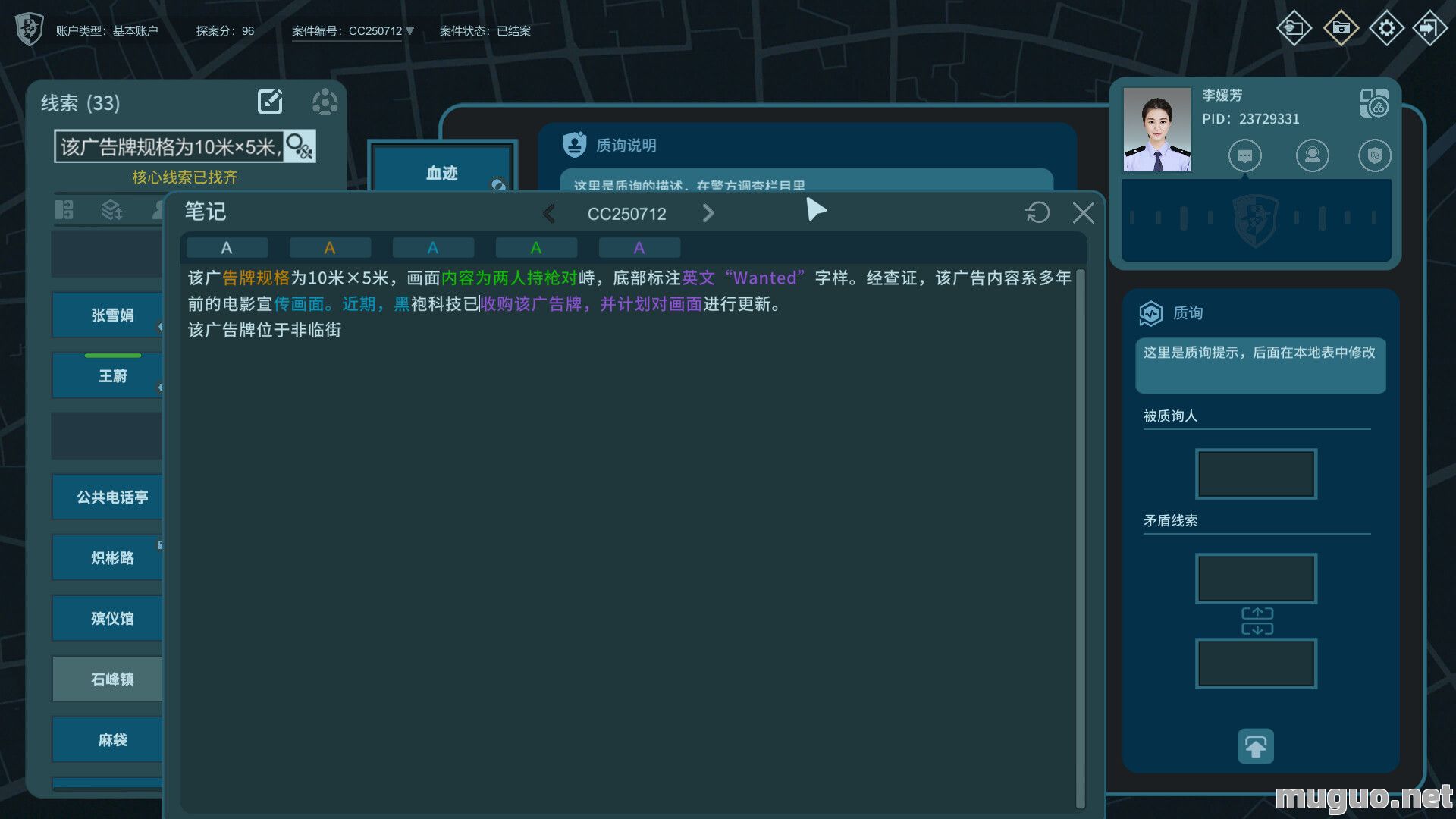Choose the blue A text color
1456x819 pixels.
(433, 248)
